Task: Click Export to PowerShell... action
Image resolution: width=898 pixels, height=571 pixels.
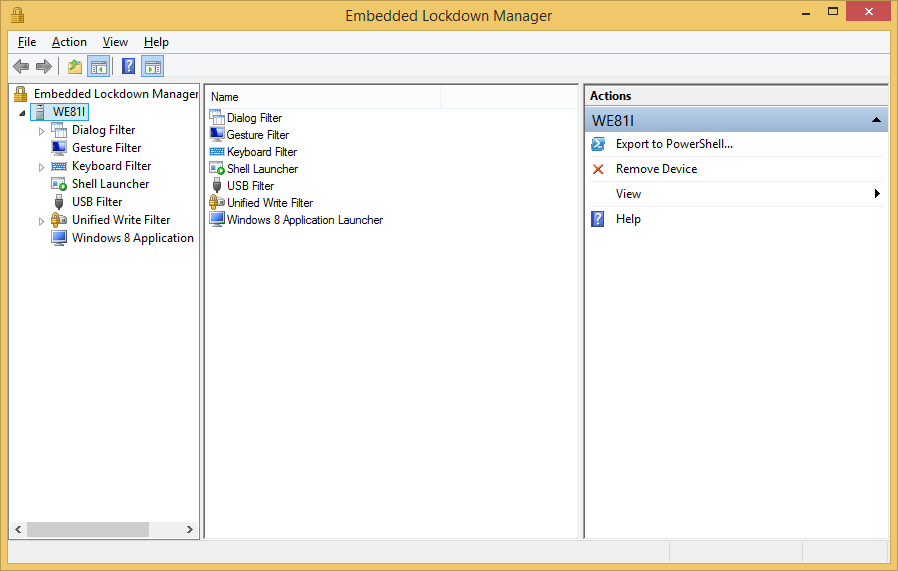Action: [674, 144]
